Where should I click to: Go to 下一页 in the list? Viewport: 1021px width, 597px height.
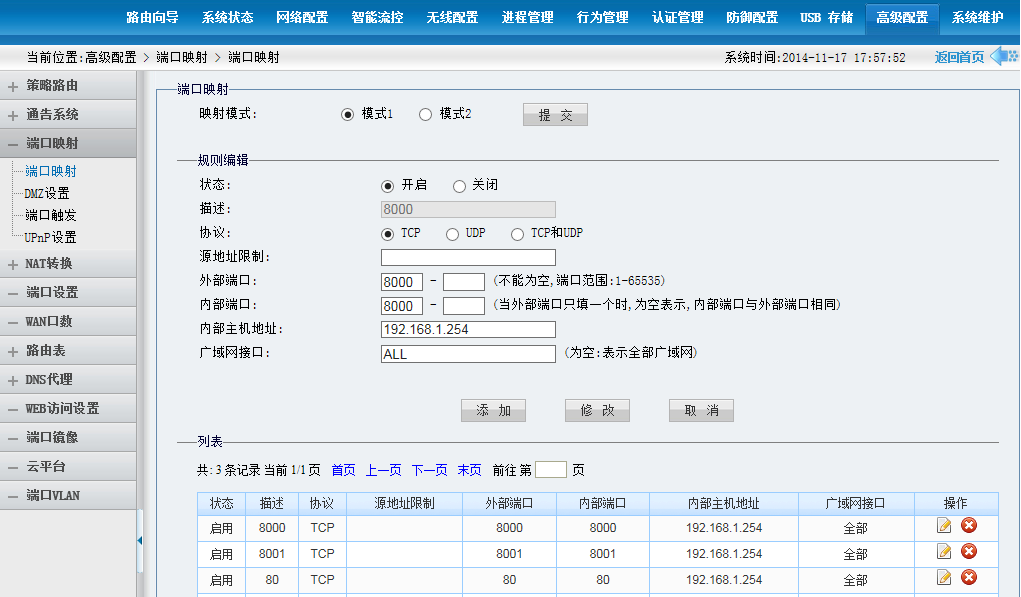(429, 470)
